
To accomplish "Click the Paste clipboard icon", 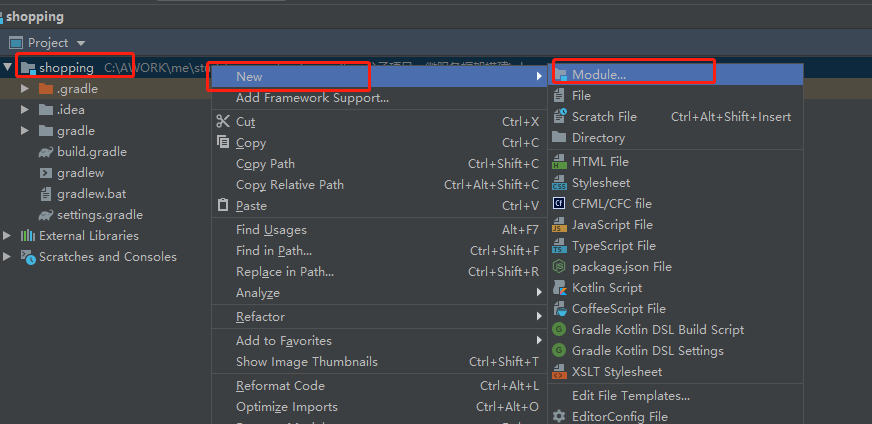I will [223, 205].
